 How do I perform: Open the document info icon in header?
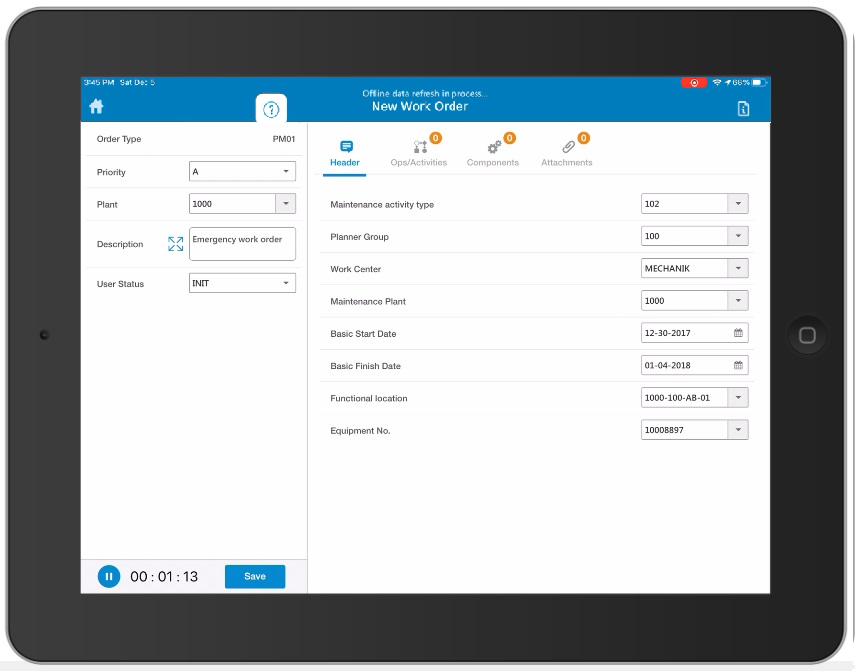743,109
